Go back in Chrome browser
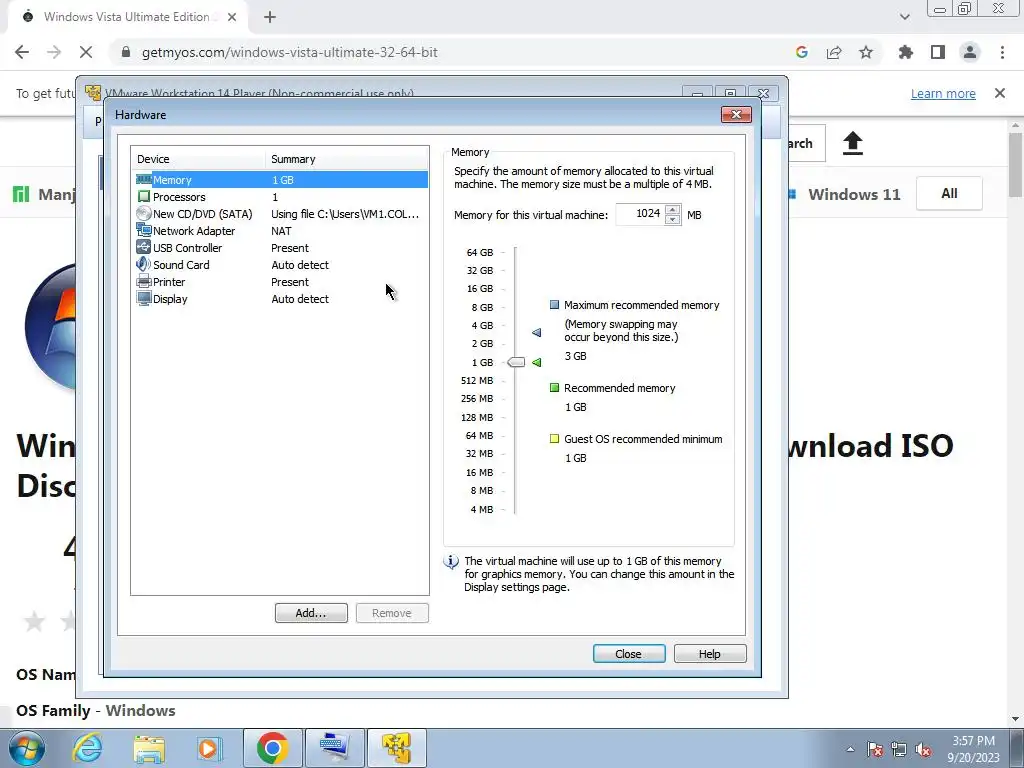 pyautogui.click(x=22, y=52)
